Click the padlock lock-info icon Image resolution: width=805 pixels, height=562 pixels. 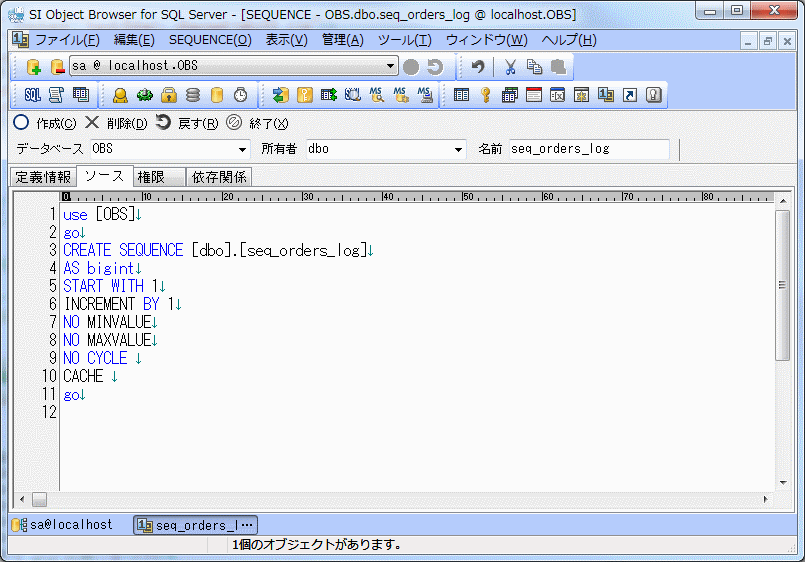click(x=169, y=95)
